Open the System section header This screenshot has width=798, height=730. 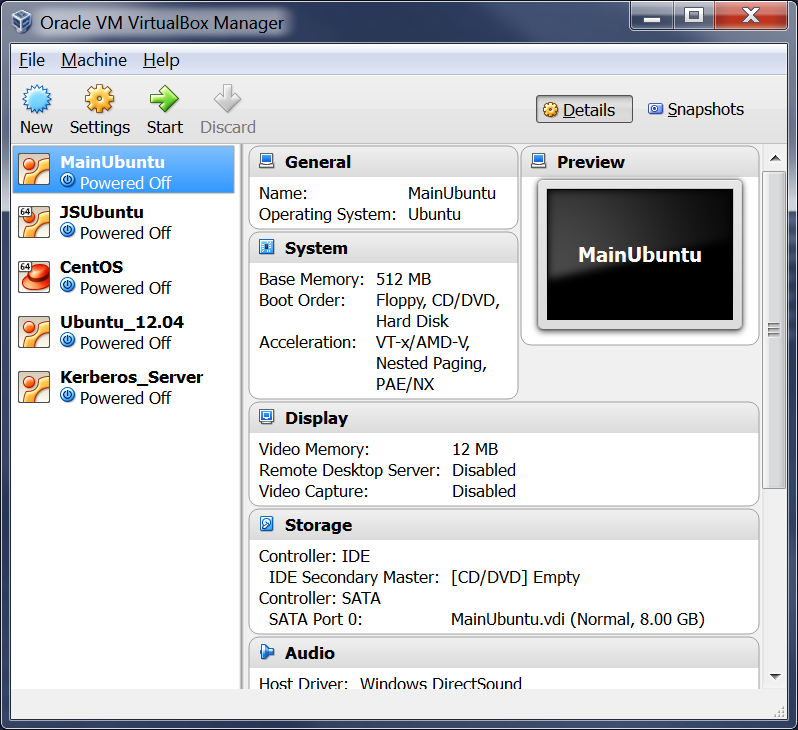click(383, 248)
